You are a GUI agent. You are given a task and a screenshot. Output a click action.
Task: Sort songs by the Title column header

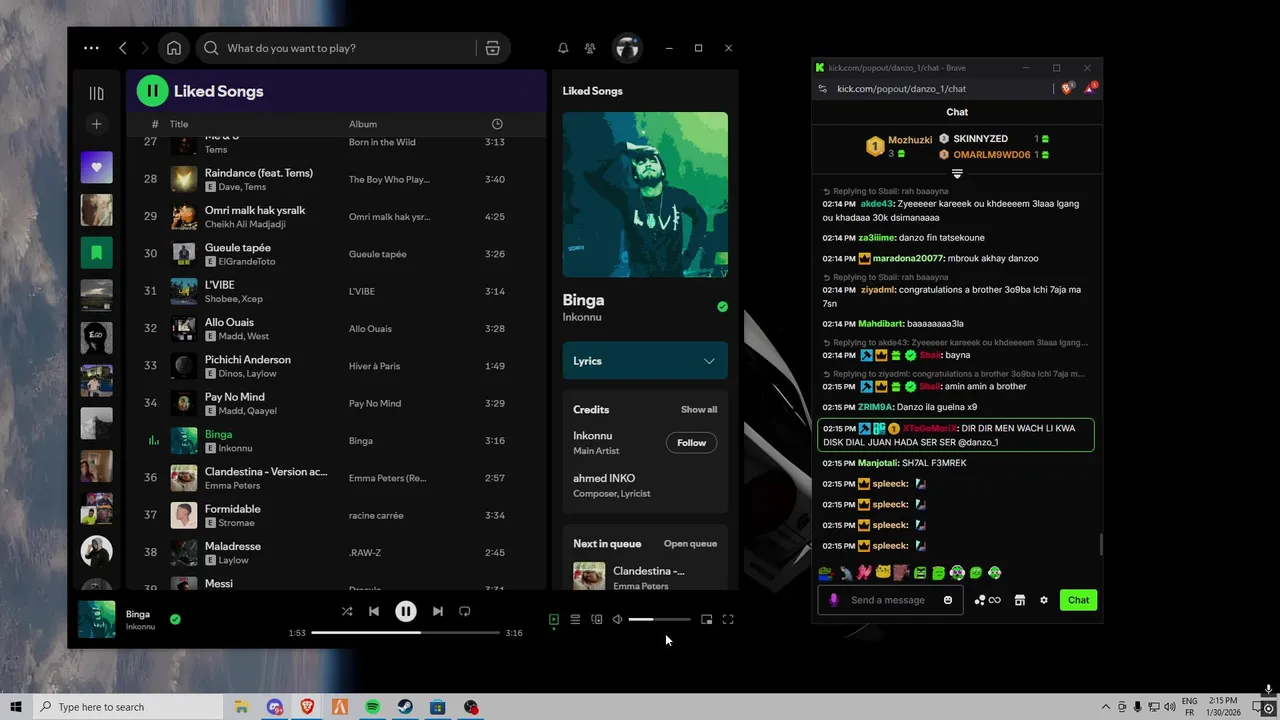tap(179, 124)
